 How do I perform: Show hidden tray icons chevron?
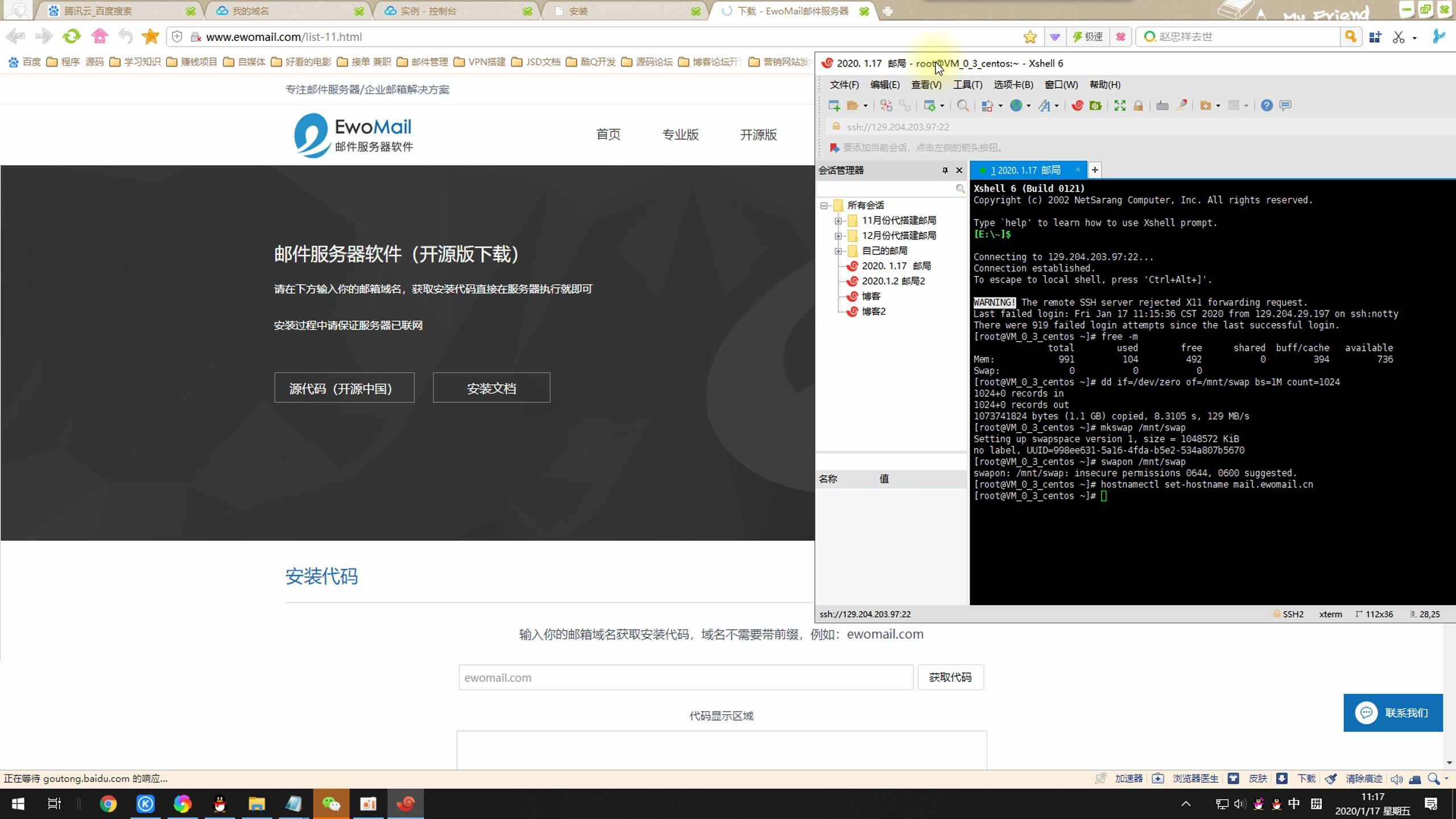[1186, 804]
